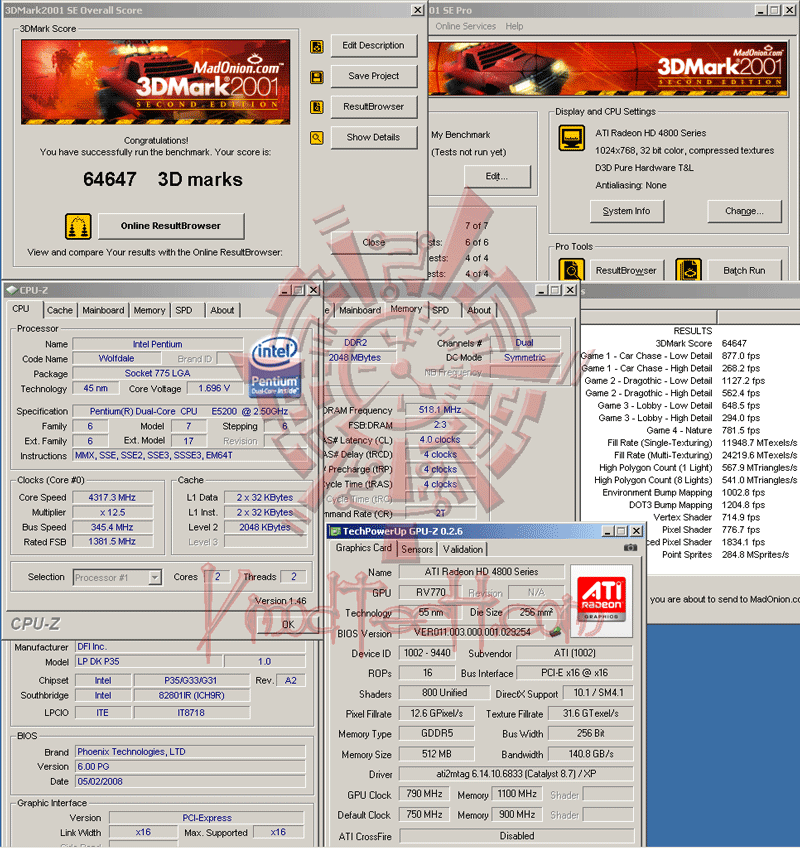The height and width of the screenshot is (848, 800).
Task: Click the Save Project button
Action: 374,76
